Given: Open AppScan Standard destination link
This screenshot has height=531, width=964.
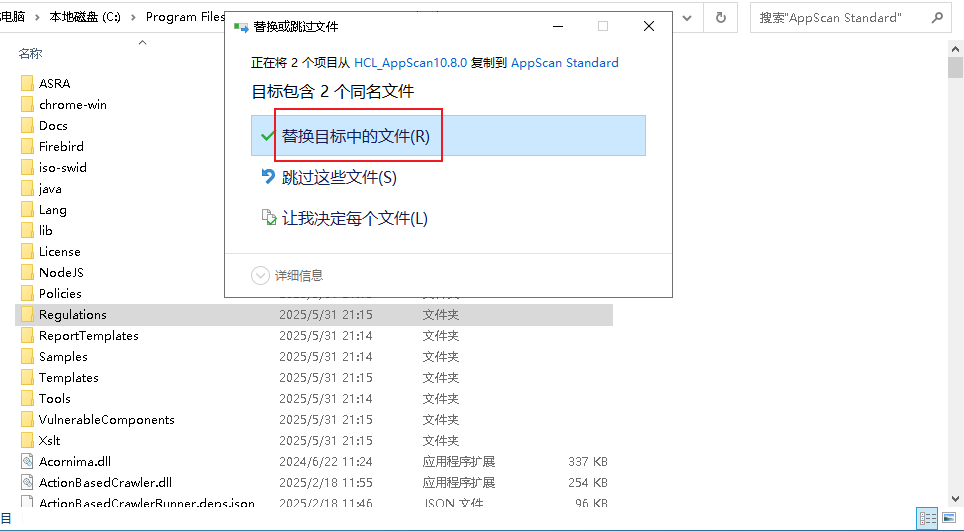Looking at the screenshot, I should coord(564,63).
